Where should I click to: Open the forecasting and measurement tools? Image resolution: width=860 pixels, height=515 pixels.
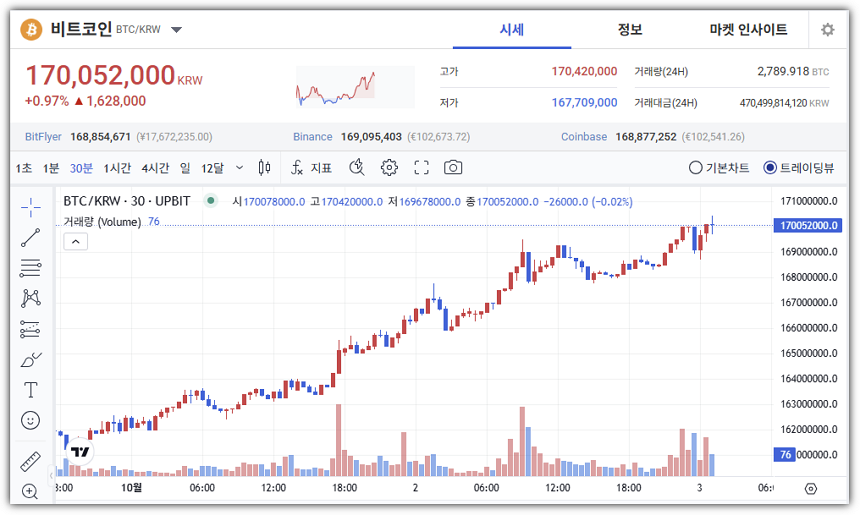click(31, 329)
